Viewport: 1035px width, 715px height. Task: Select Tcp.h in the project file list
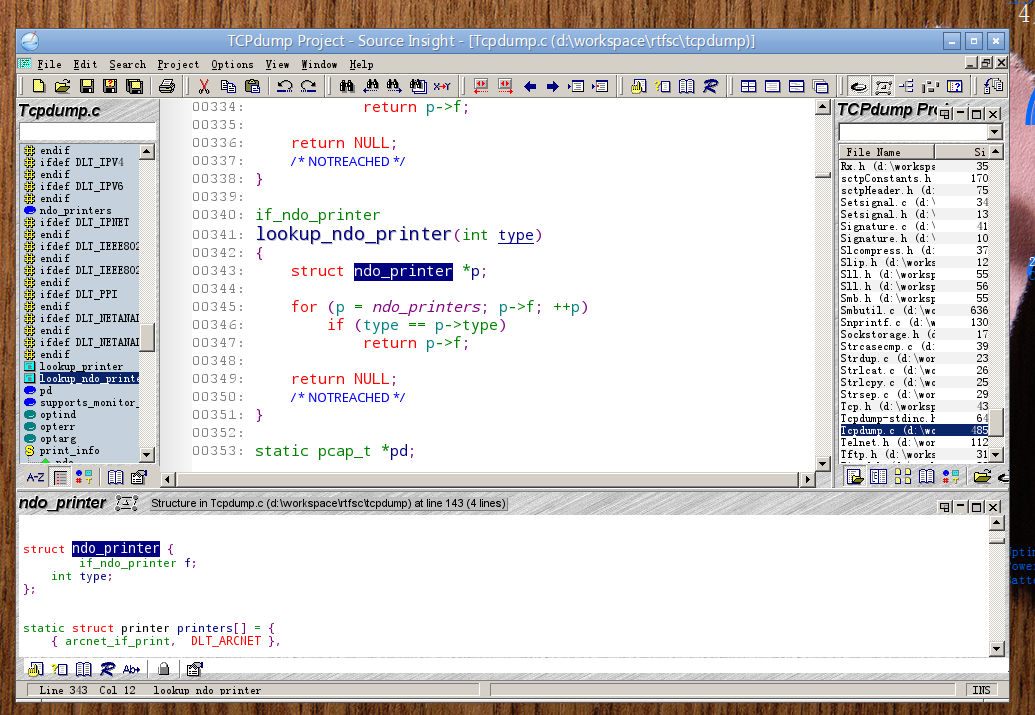pos(914,407)
